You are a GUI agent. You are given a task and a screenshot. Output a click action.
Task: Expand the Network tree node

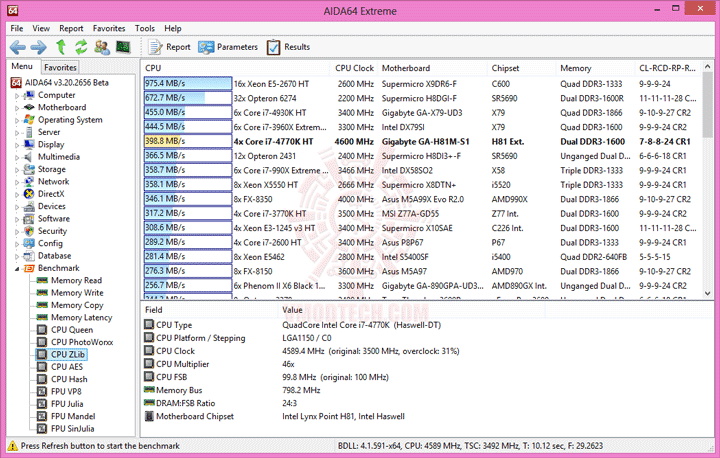[17, 182]
